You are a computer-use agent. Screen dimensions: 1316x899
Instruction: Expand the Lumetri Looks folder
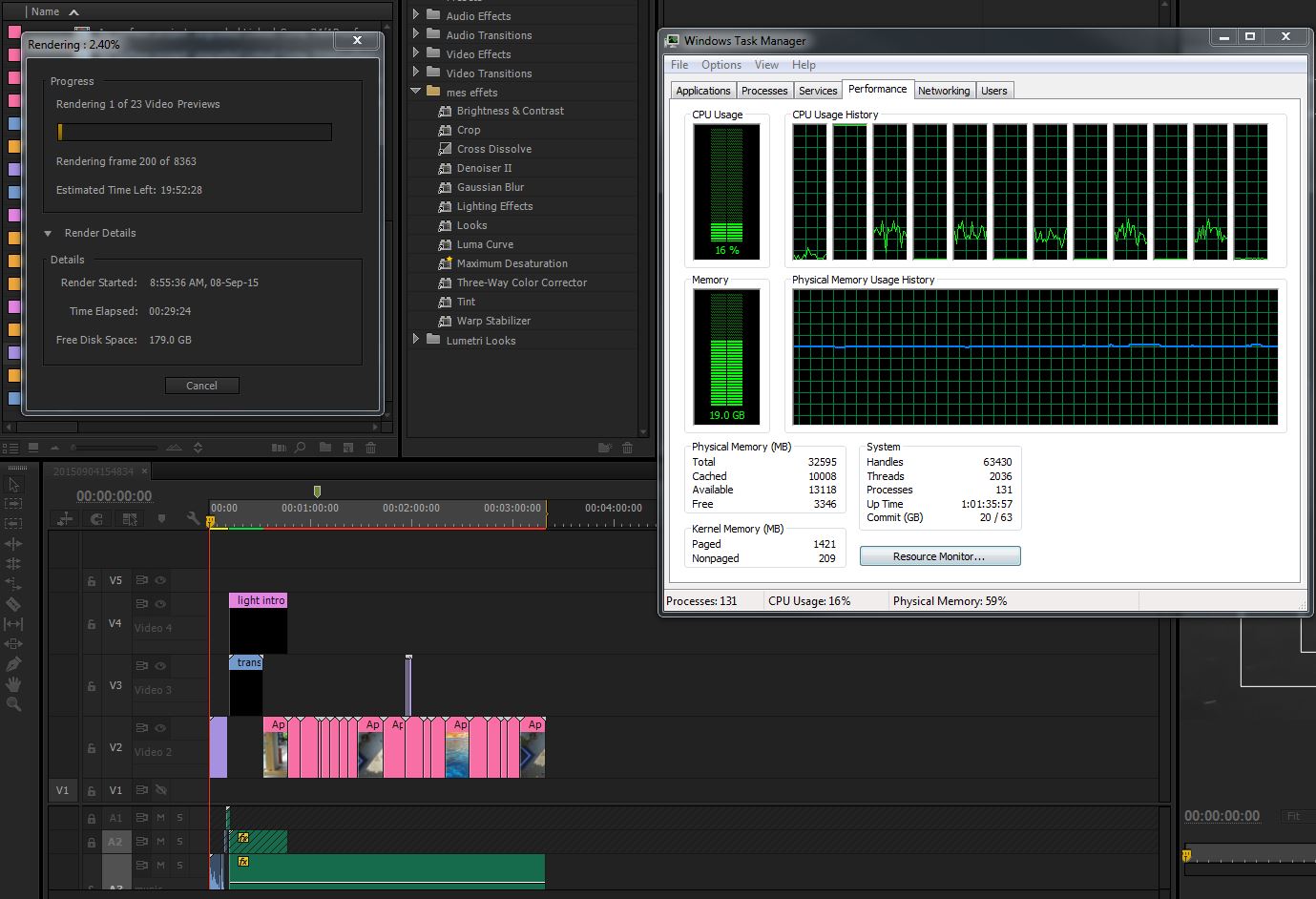[x=416, y=340]
